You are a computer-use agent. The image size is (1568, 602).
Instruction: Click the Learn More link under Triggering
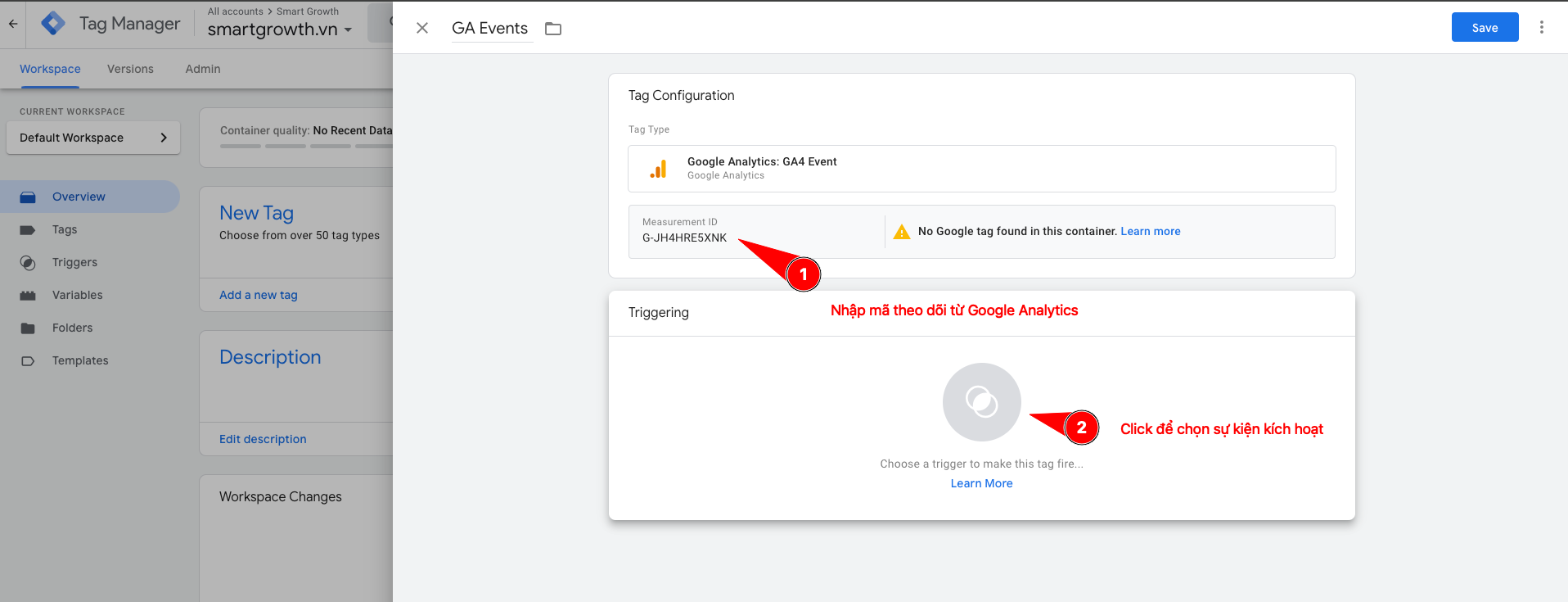click(981, 483)
